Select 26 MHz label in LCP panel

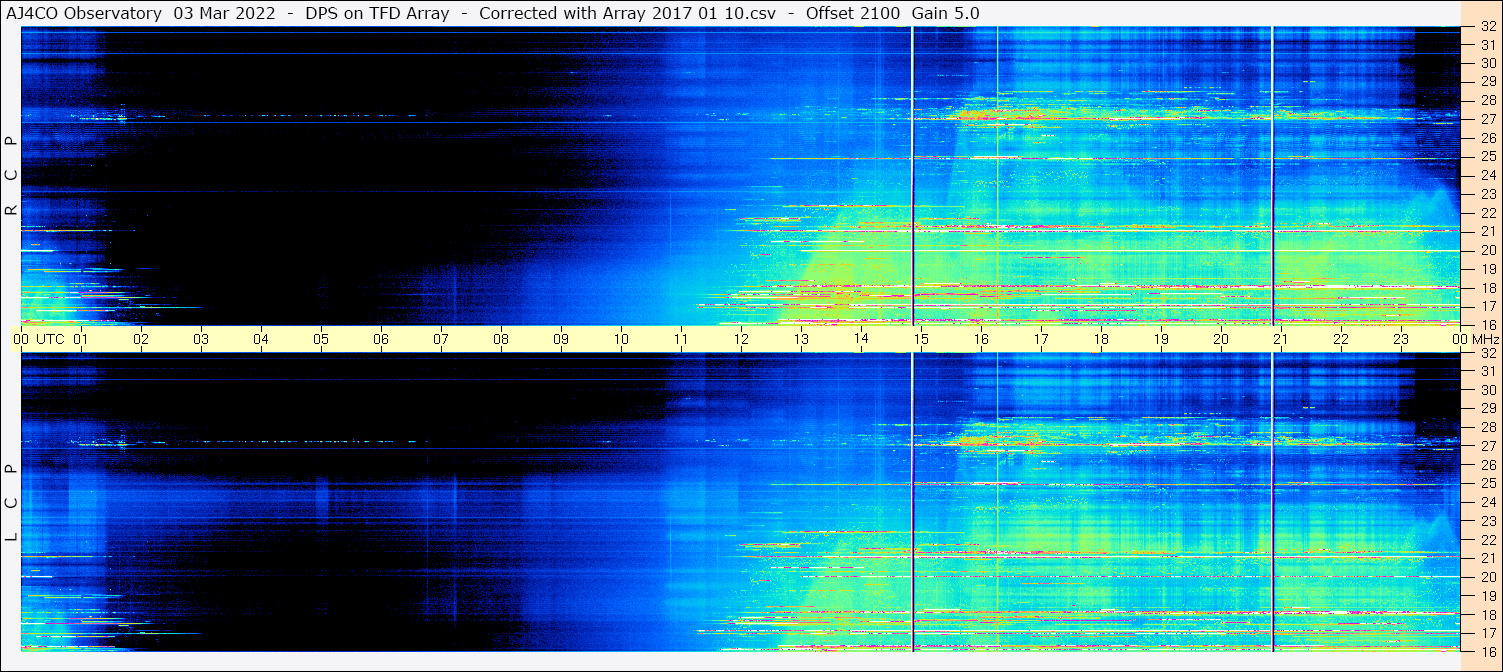tap(1487, 465)
